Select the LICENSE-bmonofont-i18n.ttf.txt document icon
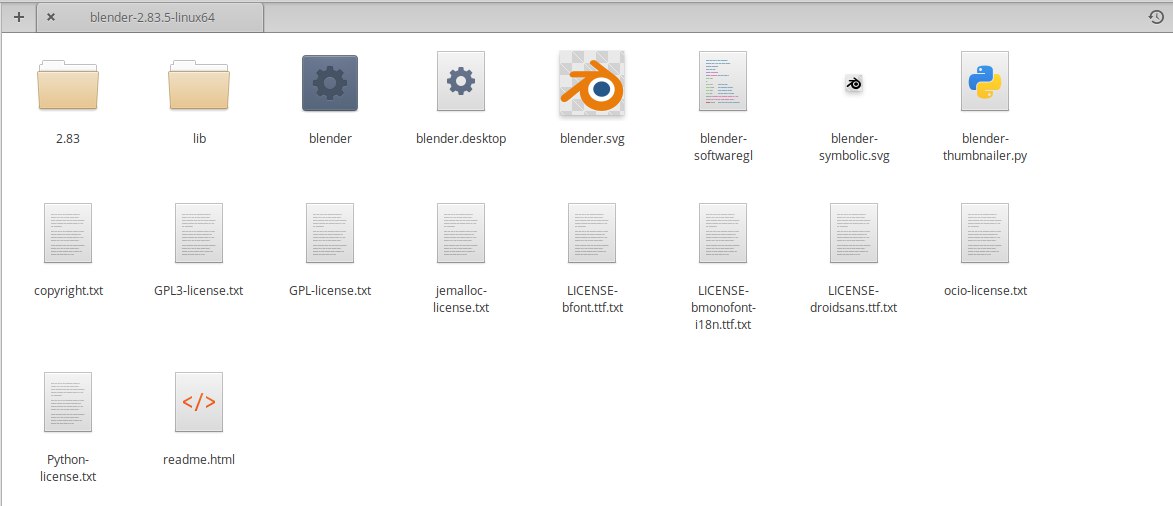Viewport: 1173px width, 506px height. (723, 233)
